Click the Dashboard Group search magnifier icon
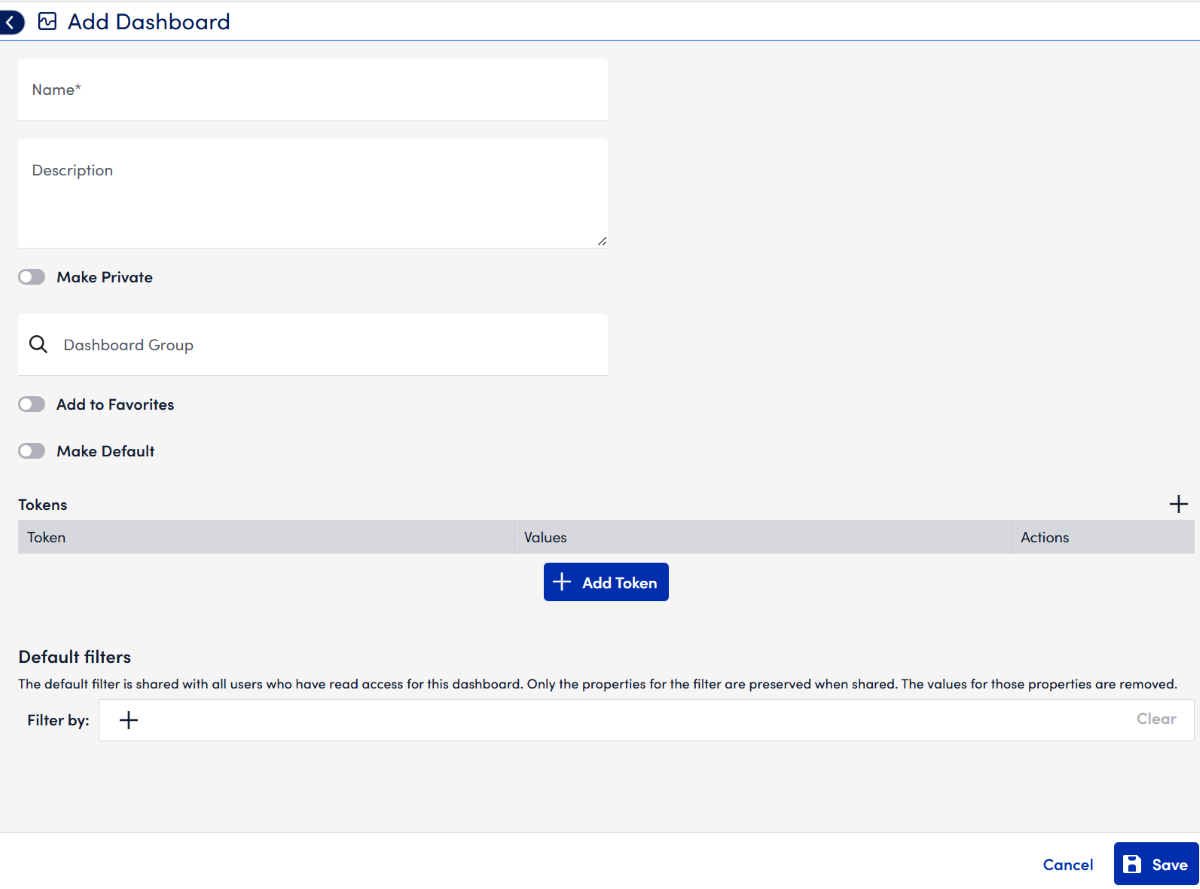The width and height of the screenshot is (1200, 889). pyautogui.click(x=38, y=345)
